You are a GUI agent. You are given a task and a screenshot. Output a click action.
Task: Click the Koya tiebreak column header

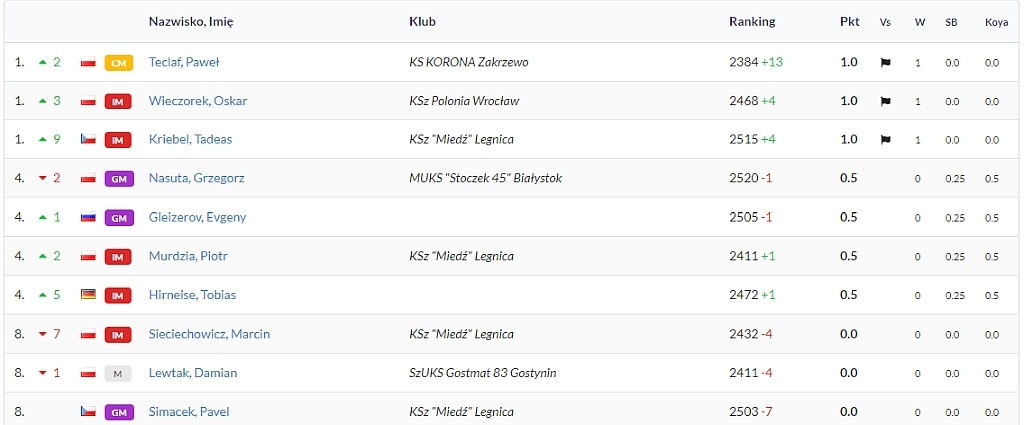pos(996,22)
